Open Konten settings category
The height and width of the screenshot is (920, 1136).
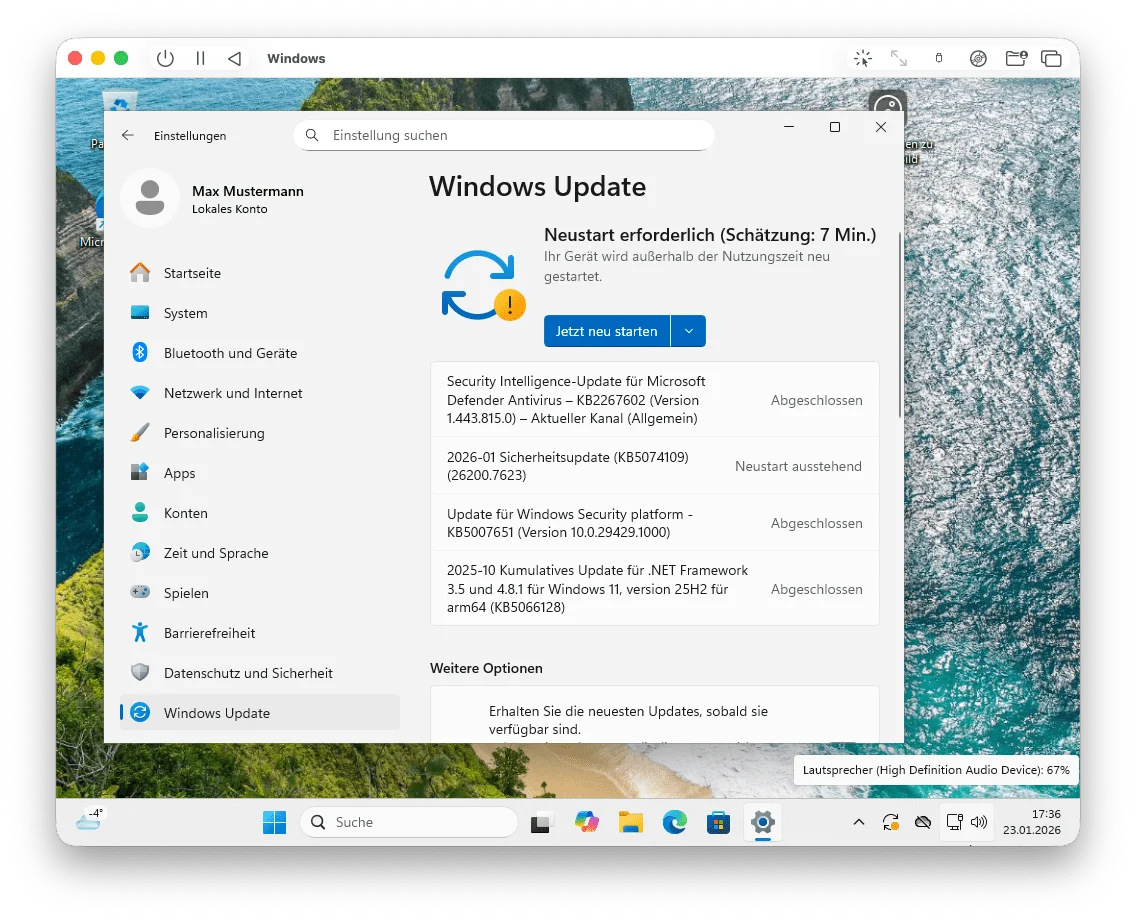pos(259,513)
